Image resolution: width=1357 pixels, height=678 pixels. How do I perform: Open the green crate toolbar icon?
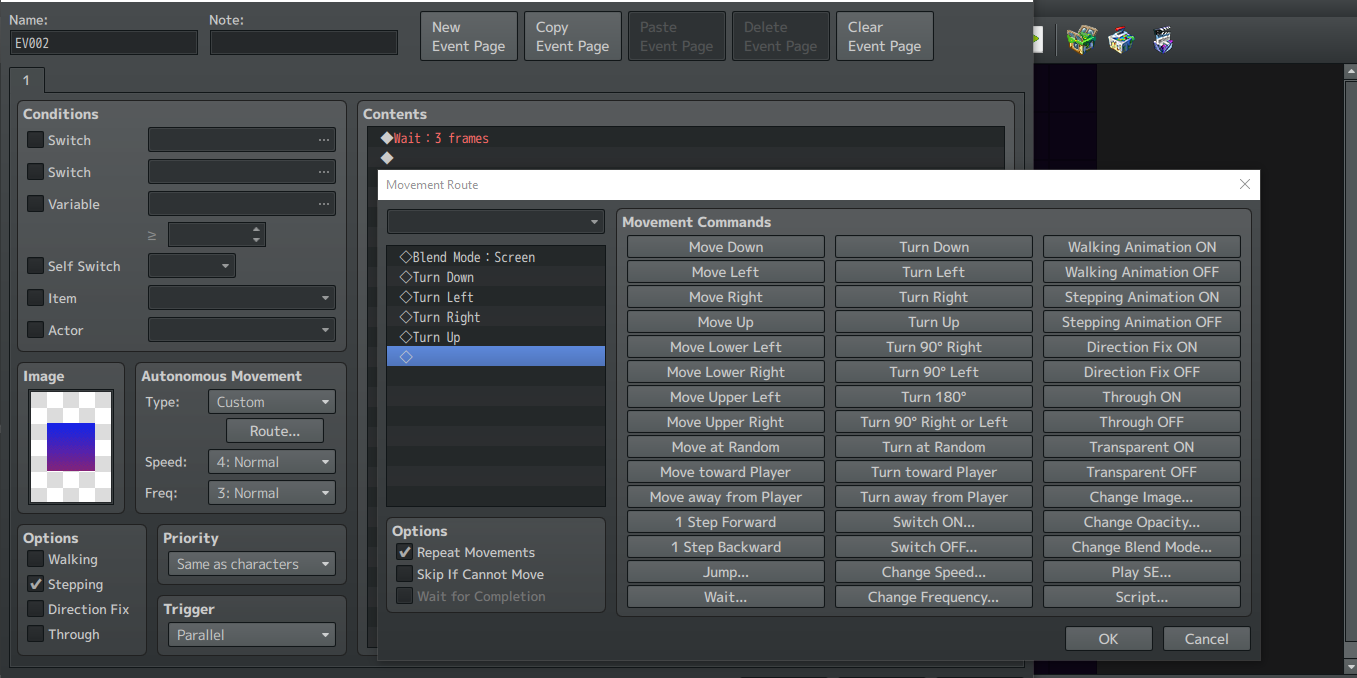click(1082, 40)
